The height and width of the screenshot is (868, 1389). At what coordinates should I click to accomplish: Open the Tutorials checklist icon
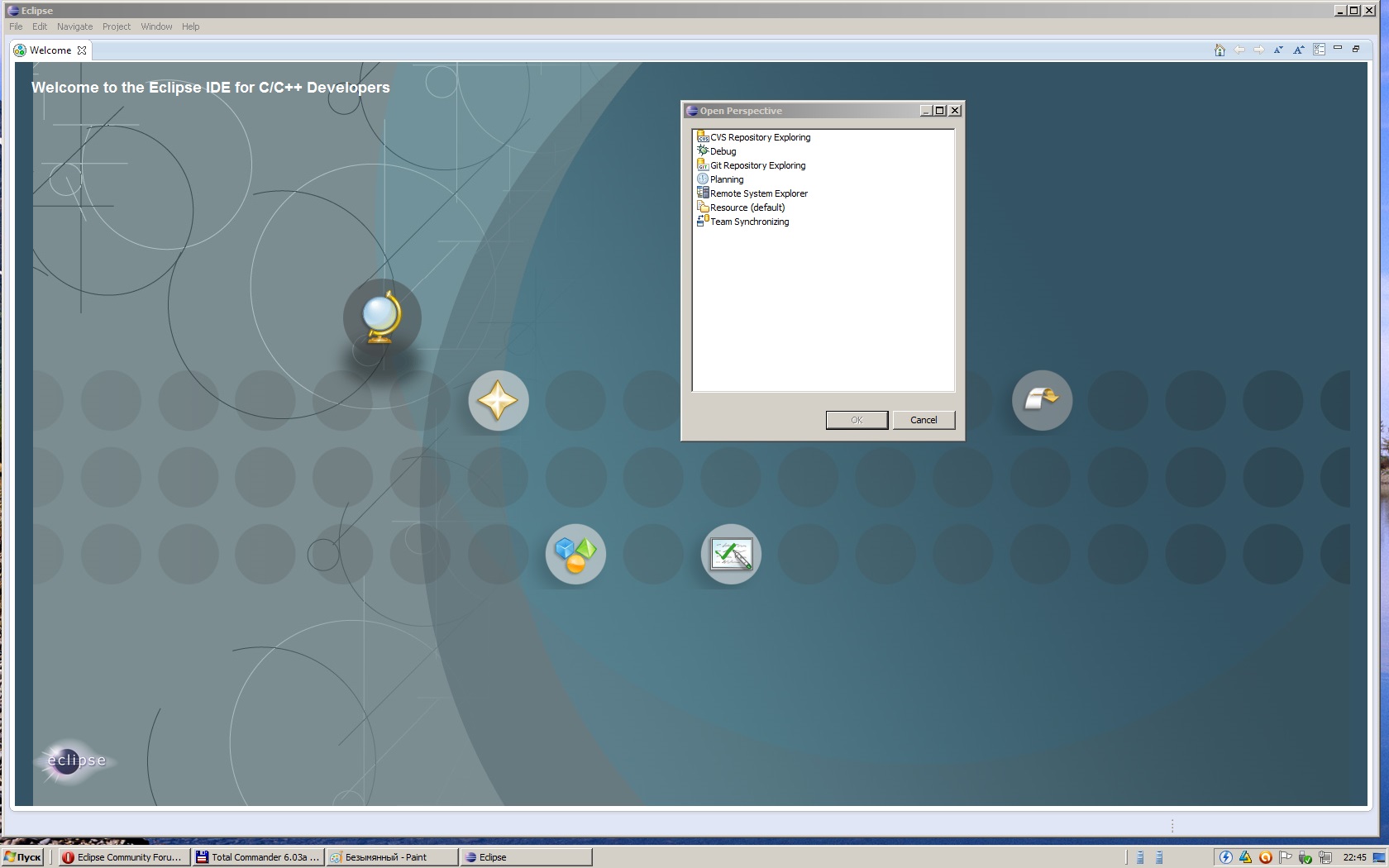click(731, 554)
